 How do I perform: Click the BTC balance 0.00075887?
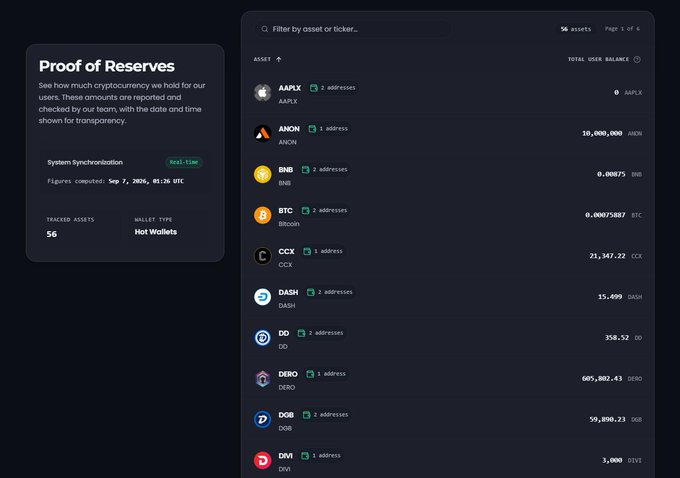click(605, 215)
